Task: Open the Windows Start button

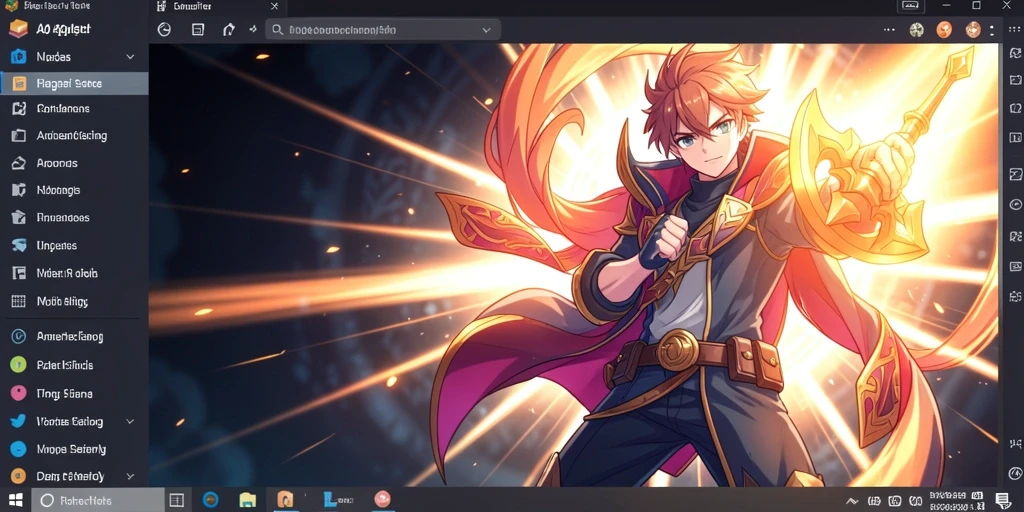Action: tap(15, 500)
